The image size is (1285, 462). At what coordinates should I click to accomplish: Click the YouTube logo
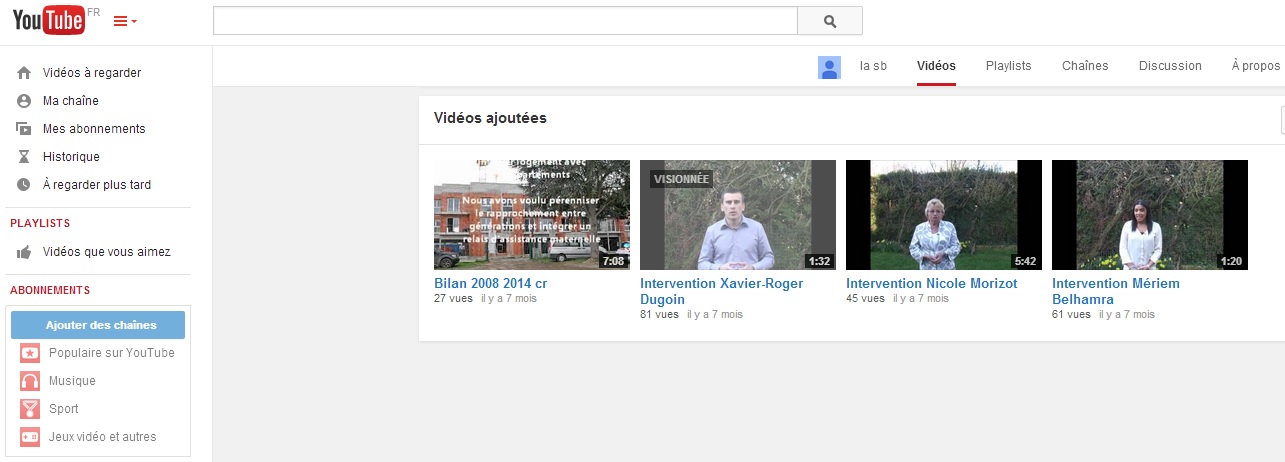(x=48, y=20)
